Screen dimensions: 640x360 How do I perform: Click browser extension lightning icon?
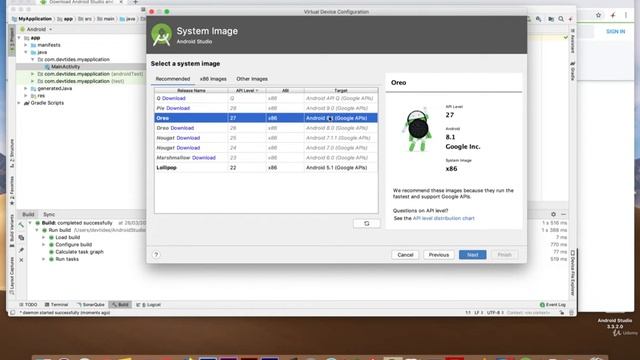click(x=613, y=15)
